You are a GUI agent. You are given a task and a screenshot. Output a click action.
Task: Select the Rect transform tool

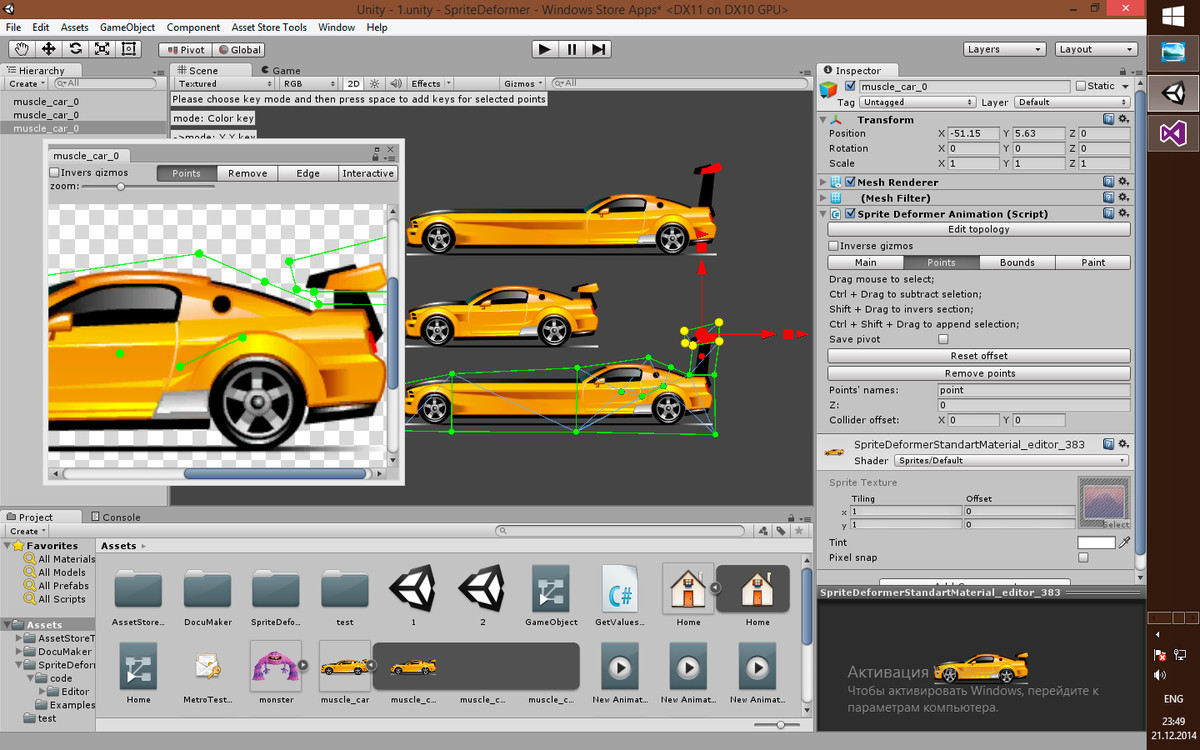click(130, 49)
